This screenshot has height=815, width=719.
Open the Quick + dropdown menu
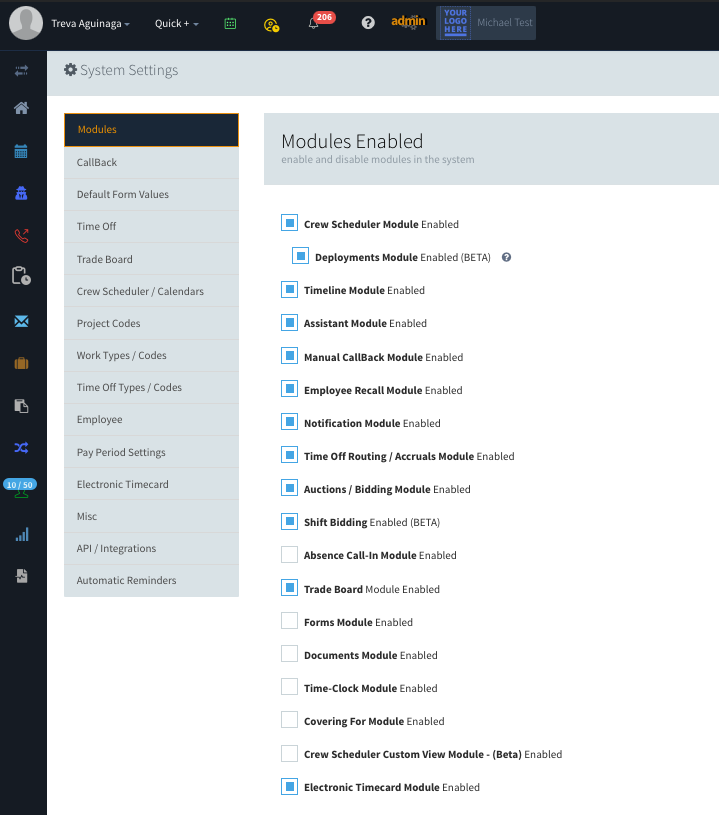[x=176, y=23]
